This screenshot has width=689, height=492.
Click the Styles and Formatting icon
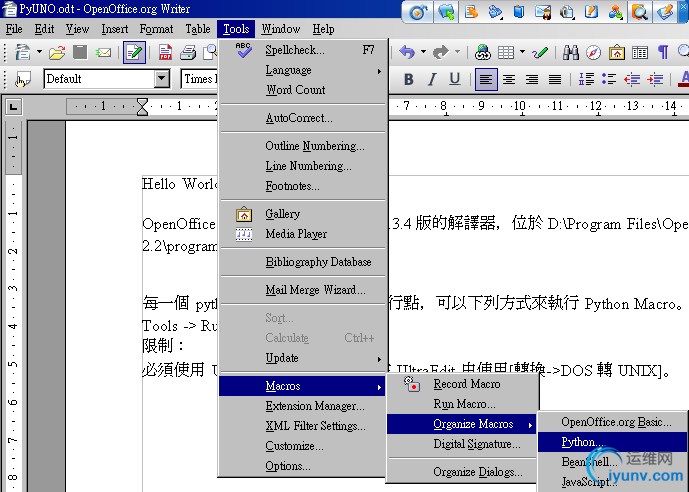tap(22, 80)
